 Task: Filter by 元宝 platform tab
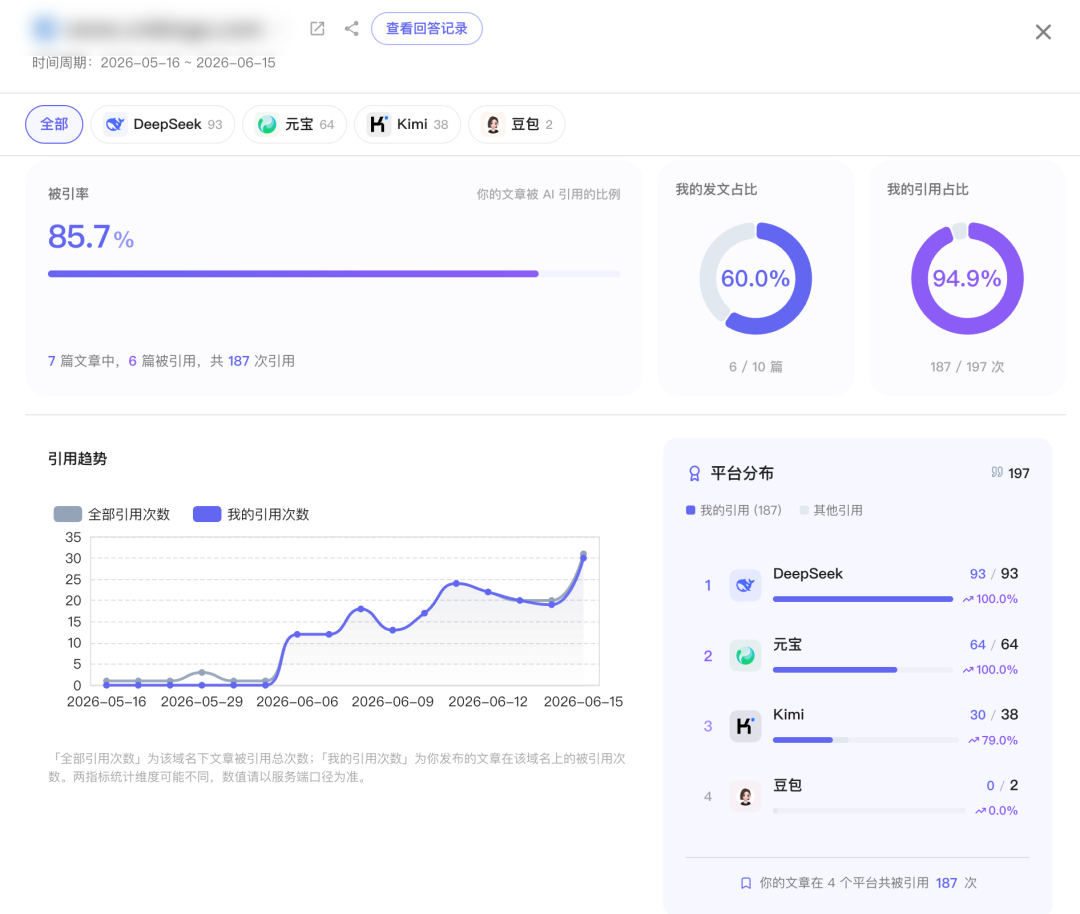[x=294, y=124]
